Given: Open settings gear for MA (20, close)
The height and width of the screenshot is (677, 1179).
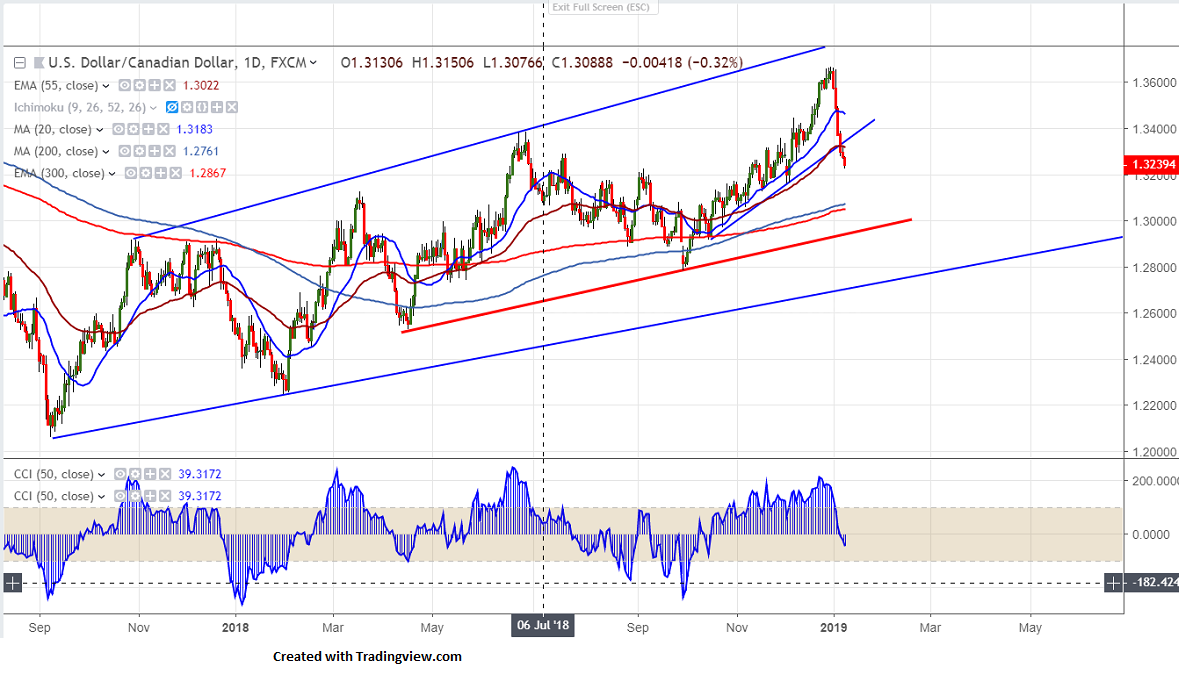Looking at the screenshot, I should tap(133, 129).
